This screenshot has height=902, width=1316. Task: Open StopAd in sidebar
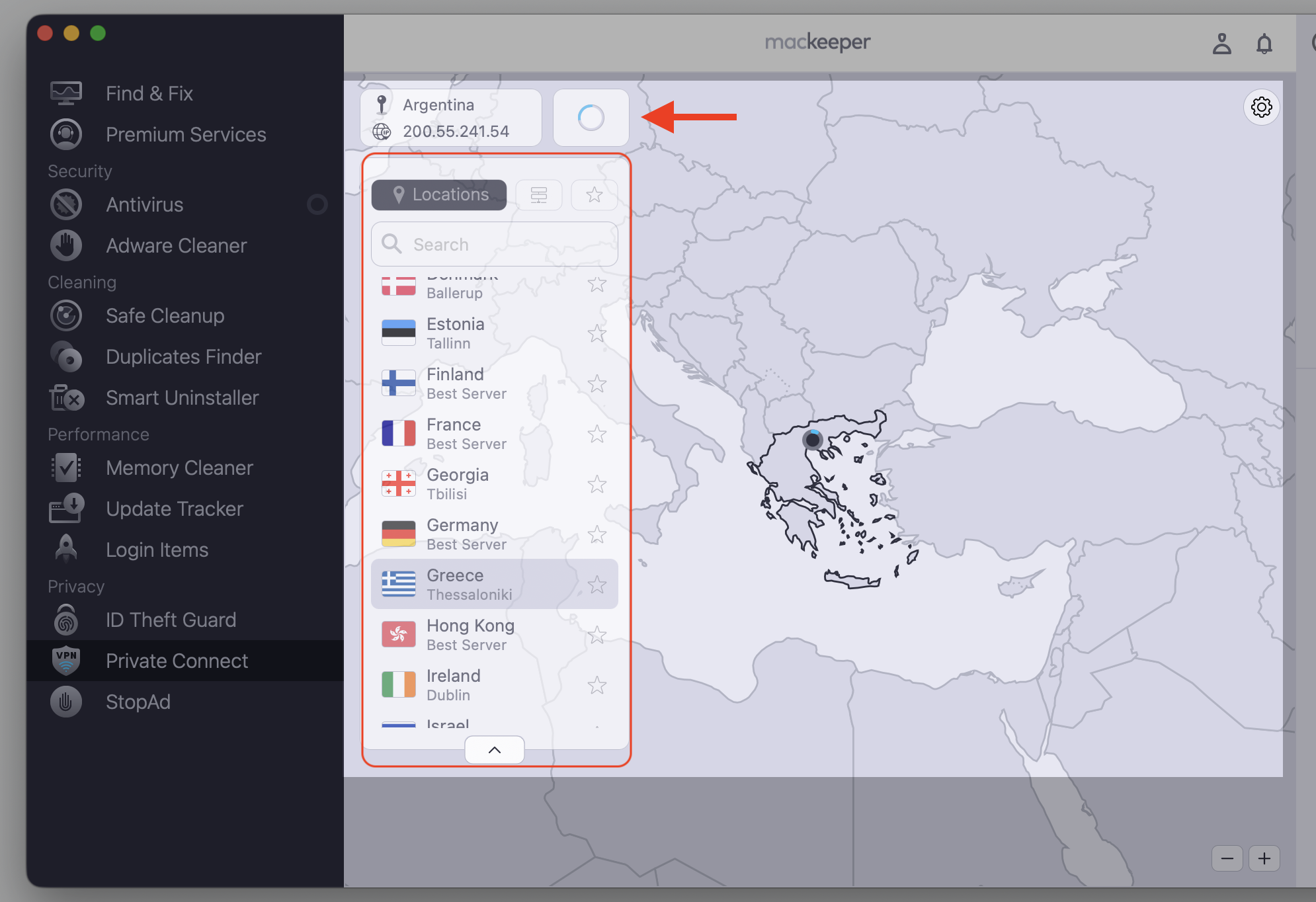coord(185,702)
